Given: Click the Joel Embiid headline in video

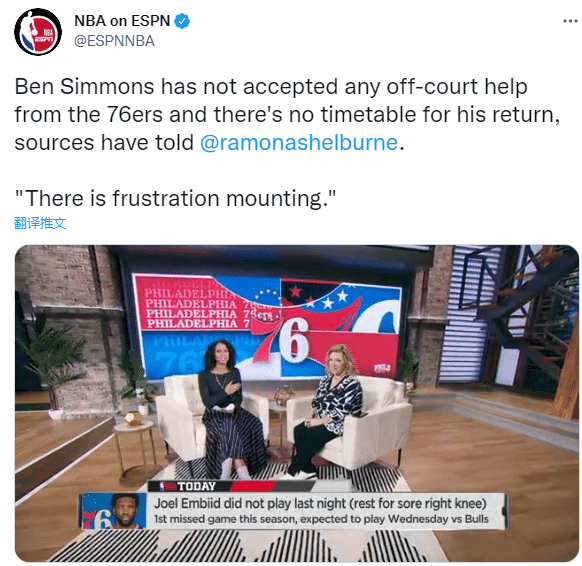Looking at the screenshot, I should click(320, 504).
